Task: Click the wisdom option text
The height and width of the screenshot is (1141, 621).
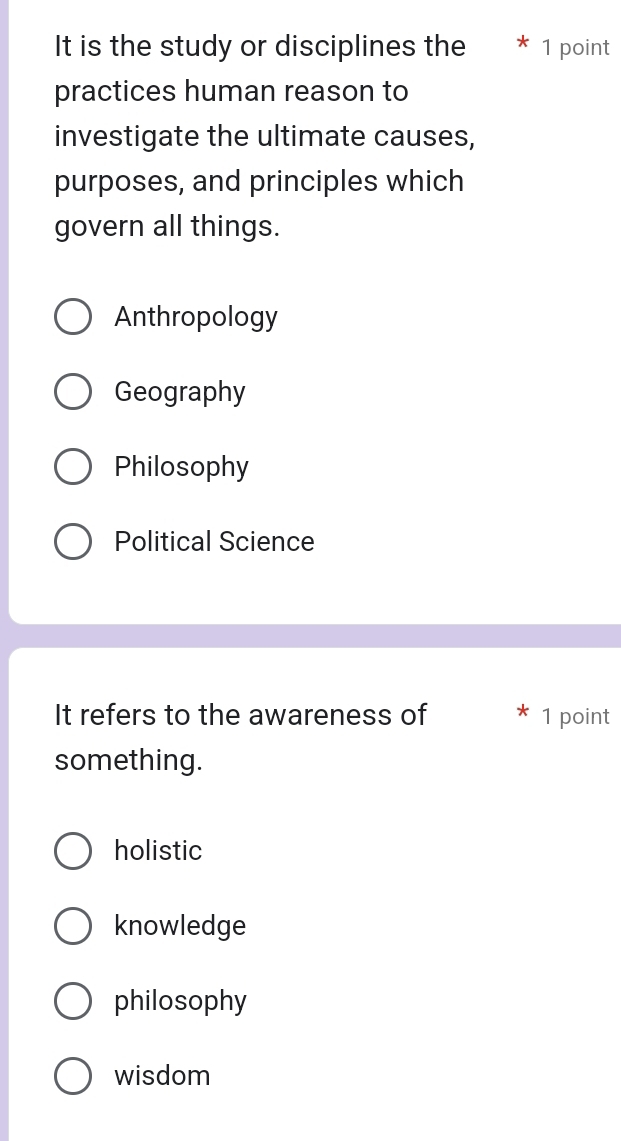Action: (x=162, y=1076)
